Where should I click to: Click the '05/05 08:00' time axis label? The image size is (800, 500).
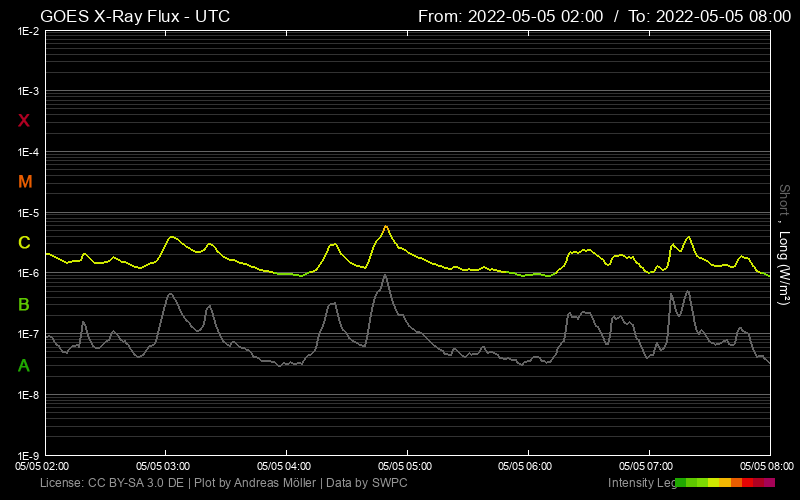click(x=767, y=466)
